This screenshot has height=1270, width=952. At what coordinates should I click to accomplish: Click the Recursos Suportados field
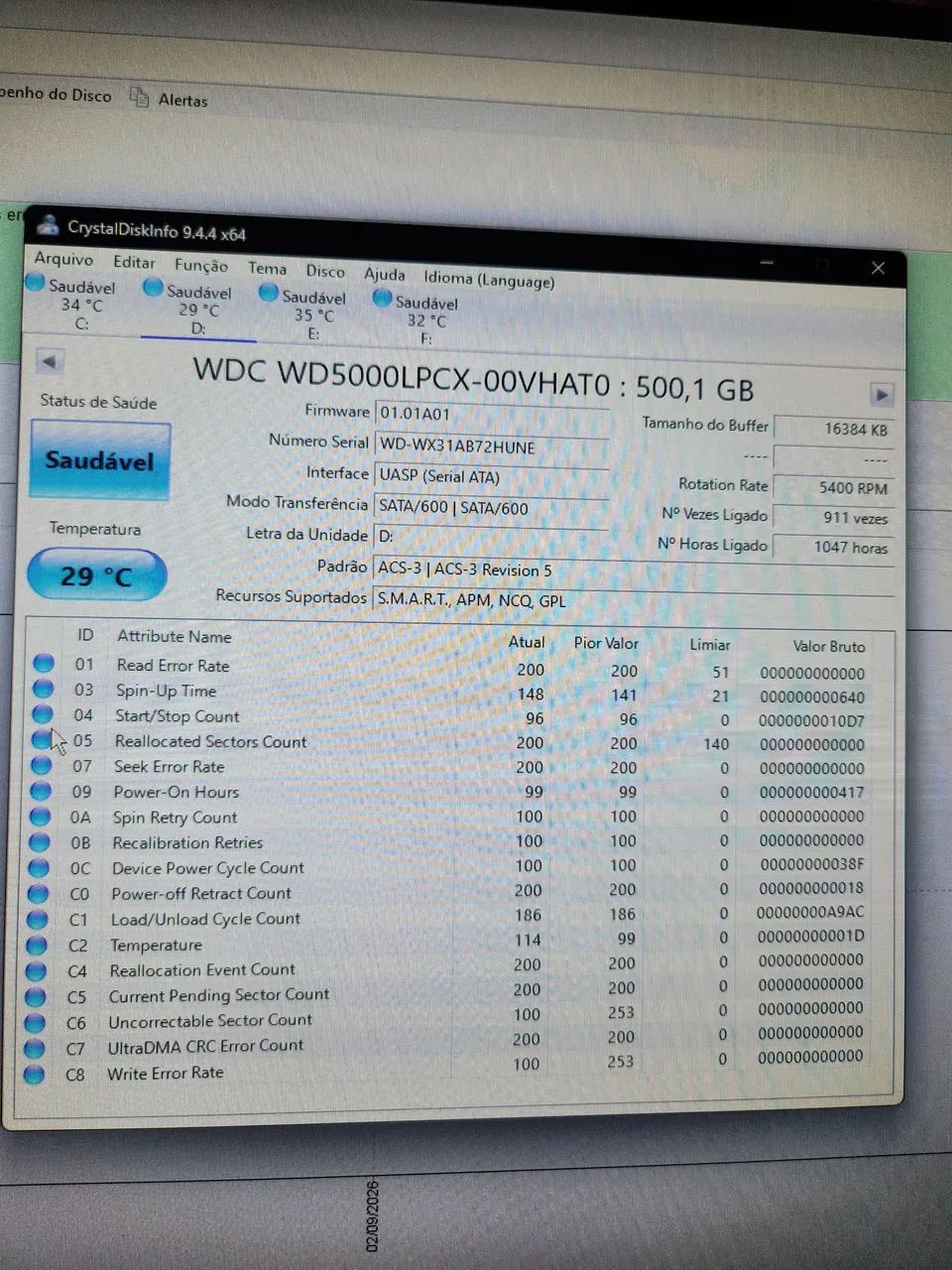635,600
